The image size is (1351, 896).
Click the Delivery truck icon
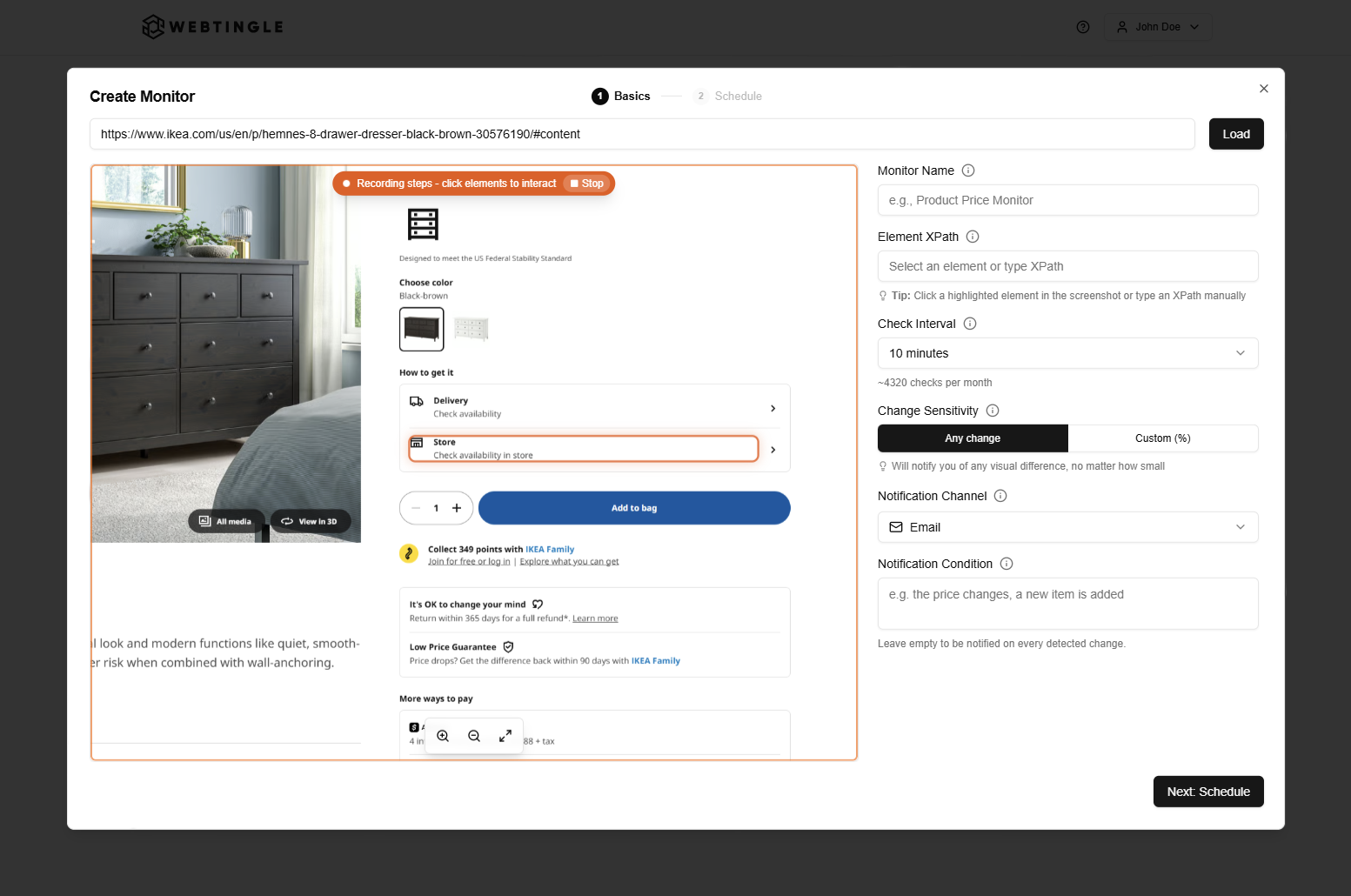click(417, 401)
